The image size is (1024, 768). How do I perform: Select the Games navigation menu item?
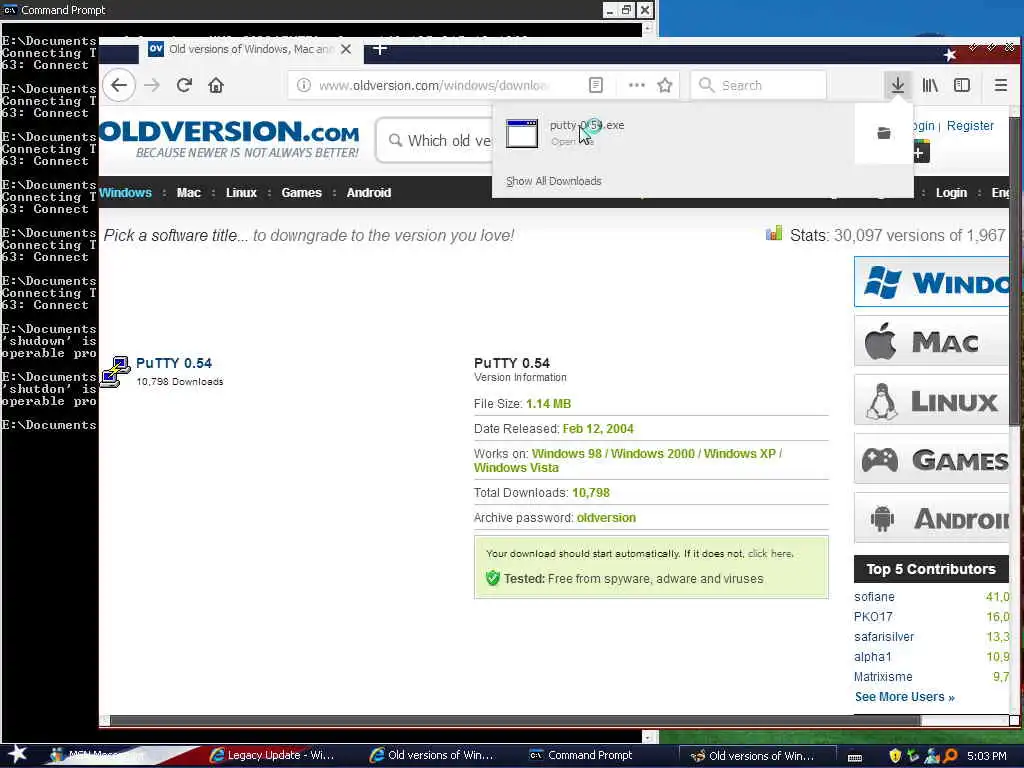[x=301, y=193]
